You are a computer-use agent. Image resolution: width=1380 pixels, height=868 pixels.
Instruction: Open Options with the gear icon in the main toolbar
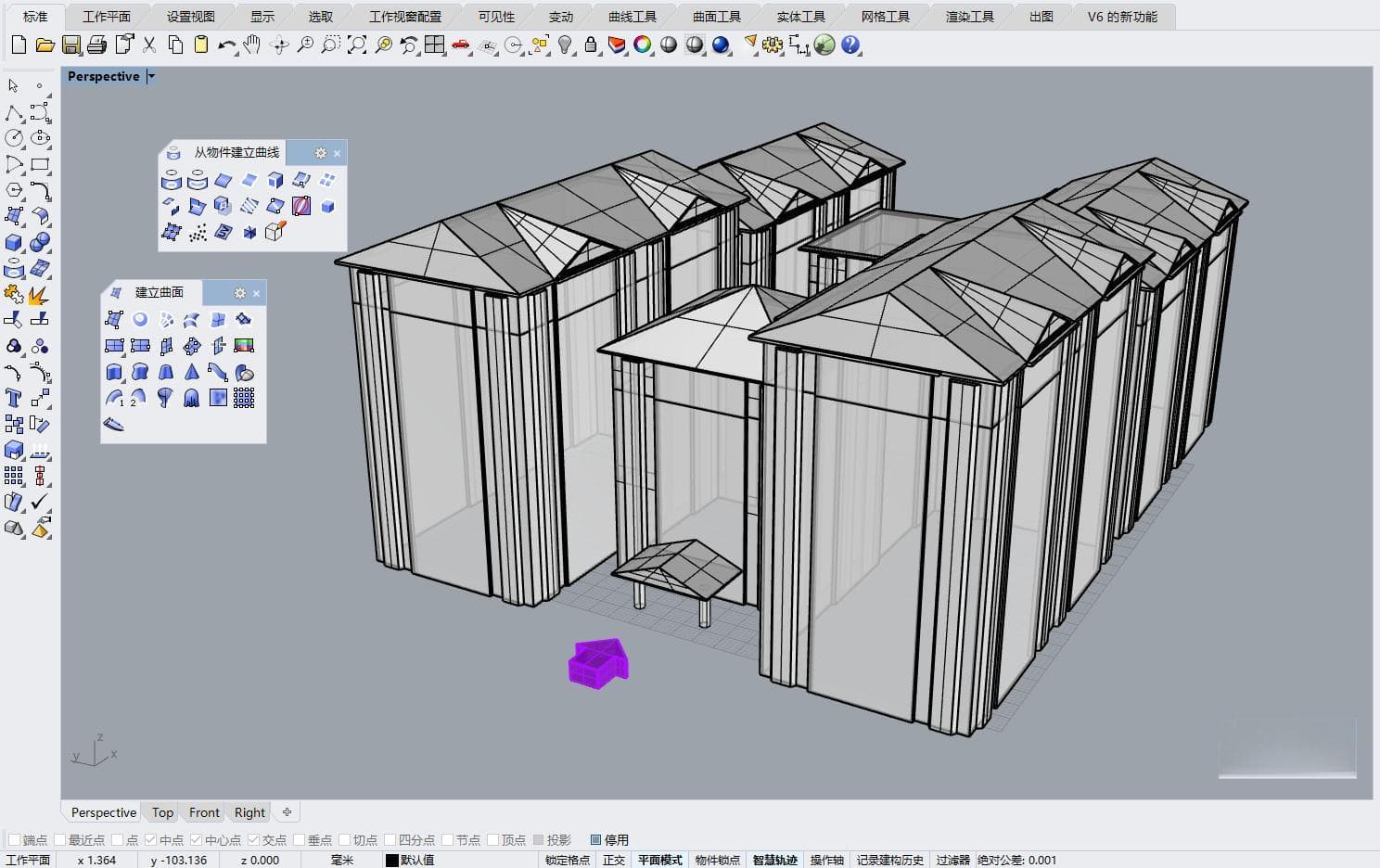[x=773, y=45]
